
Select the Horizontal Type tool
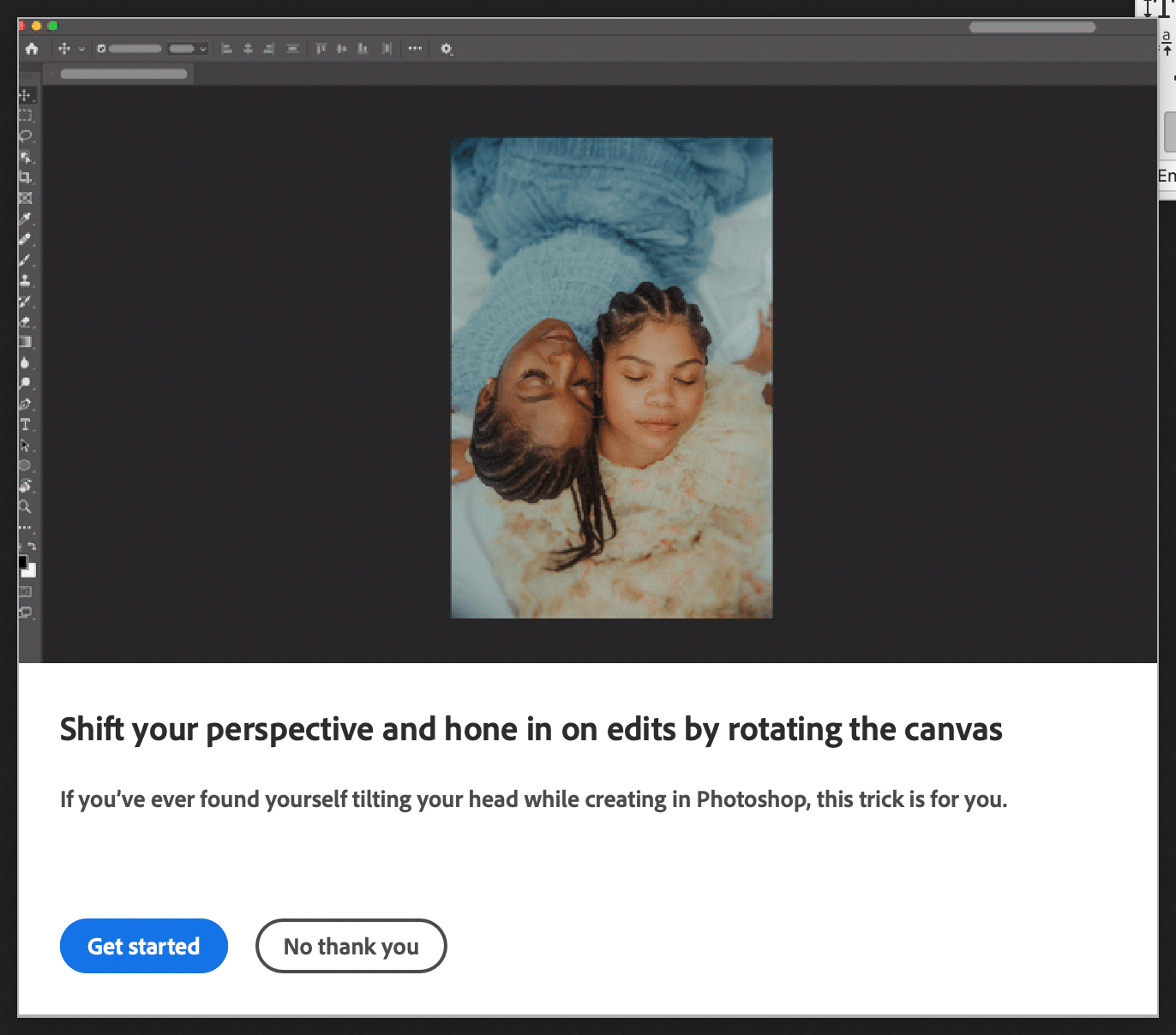pos(25,425)
